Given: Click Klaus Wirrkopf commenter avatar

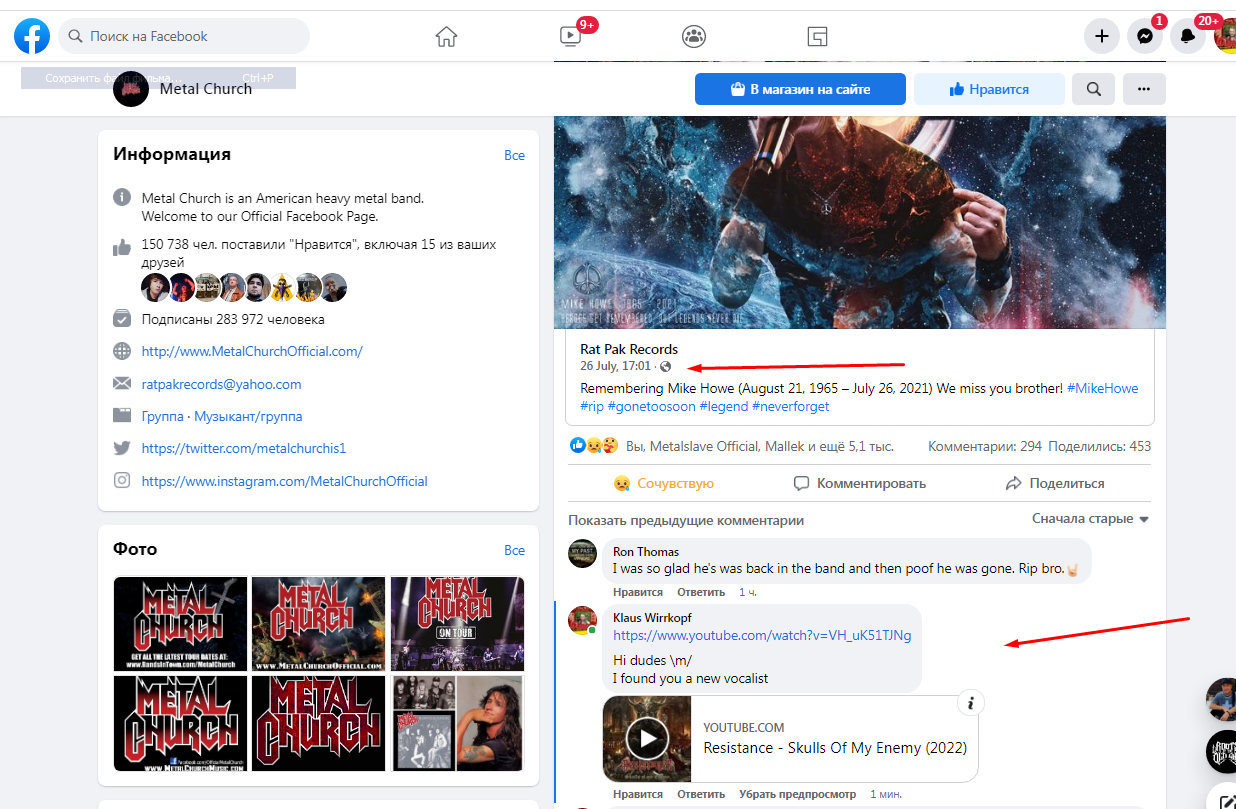Looking at the screenshot, I should 582,620.
